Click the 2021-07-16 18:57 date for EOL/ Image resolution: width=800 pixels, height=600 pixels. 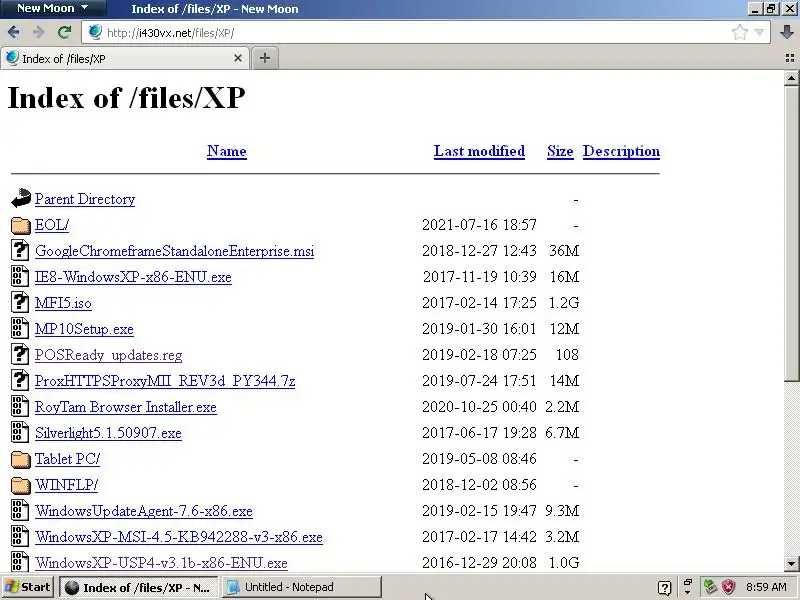[x=479, y=224]
